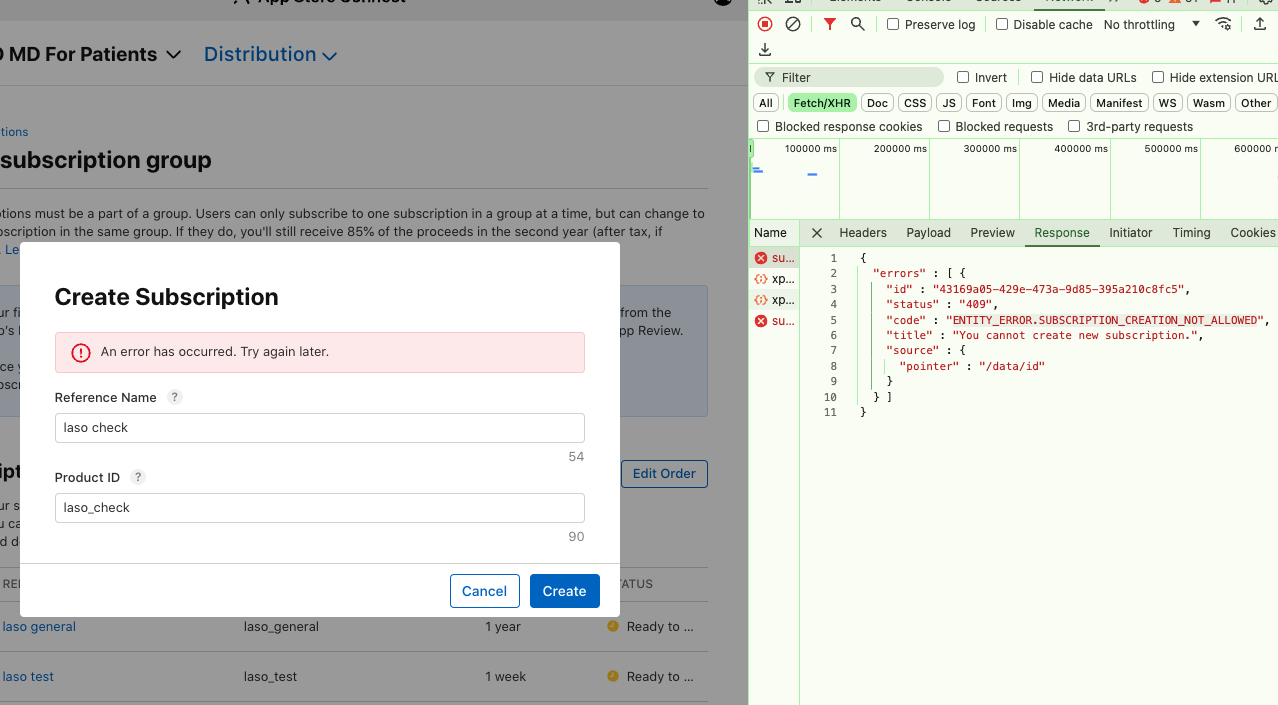Image resolution: width=1278 pixels, height=705 pixels.
Task: Switch to the Headers tab
Action: pos(862,233)
